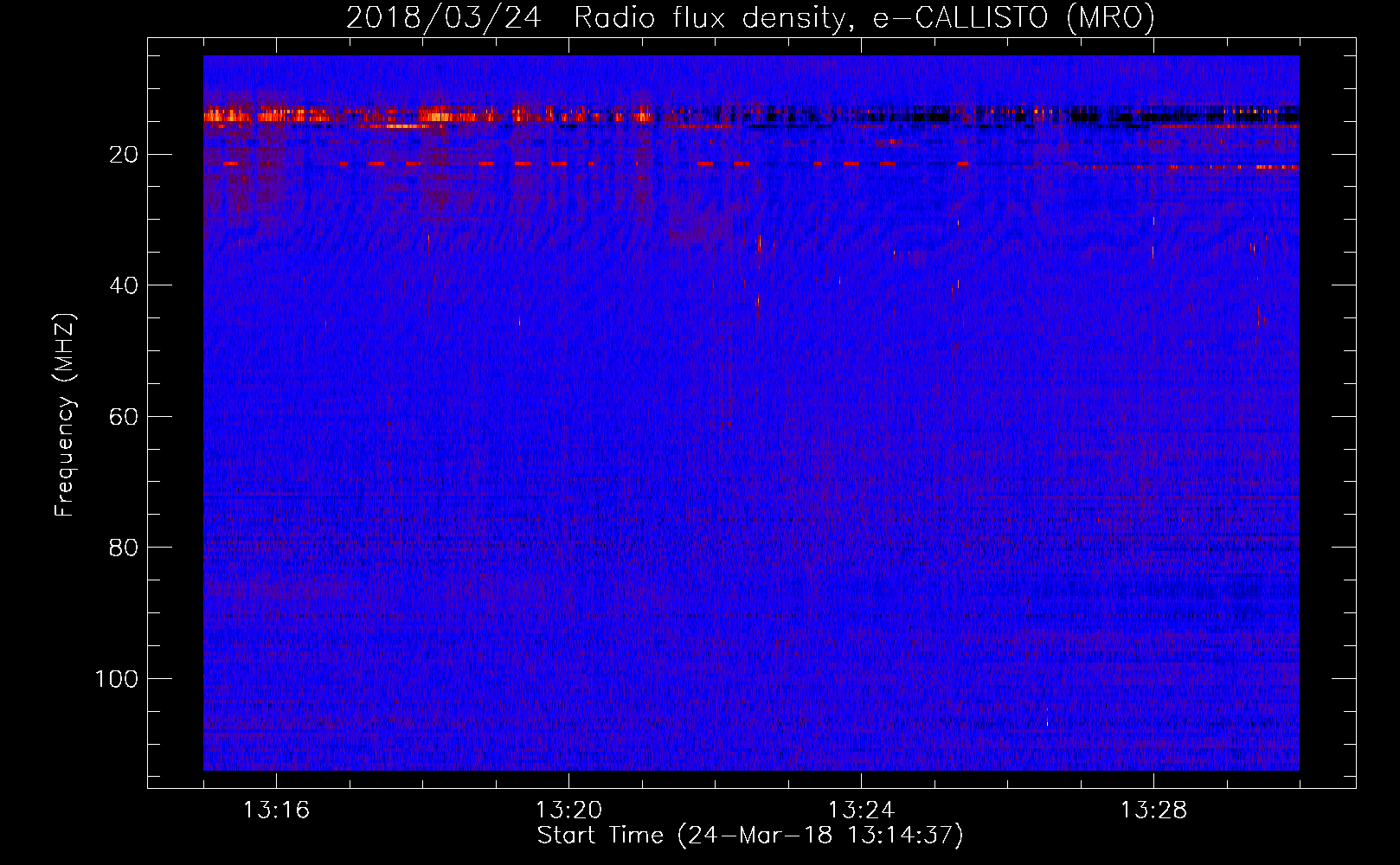Click the 80 MHz frequency tick label
This screenshot has height=865, width=1400.
tap(124, 548)
